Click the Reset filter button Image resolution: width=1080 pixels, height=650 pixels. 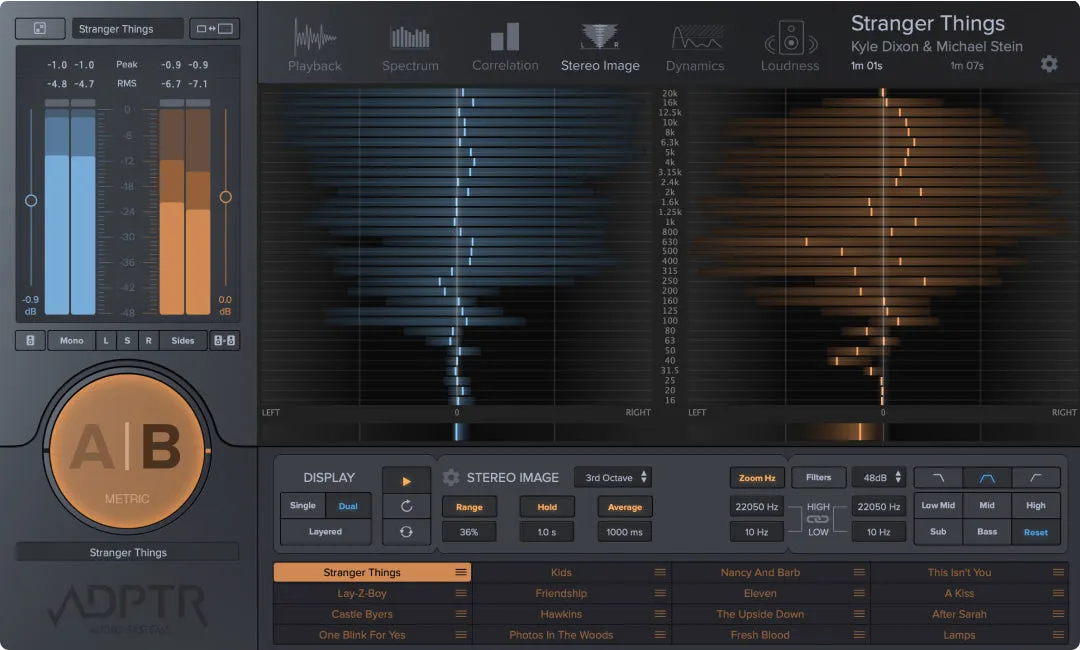(x=1036, y=532)
